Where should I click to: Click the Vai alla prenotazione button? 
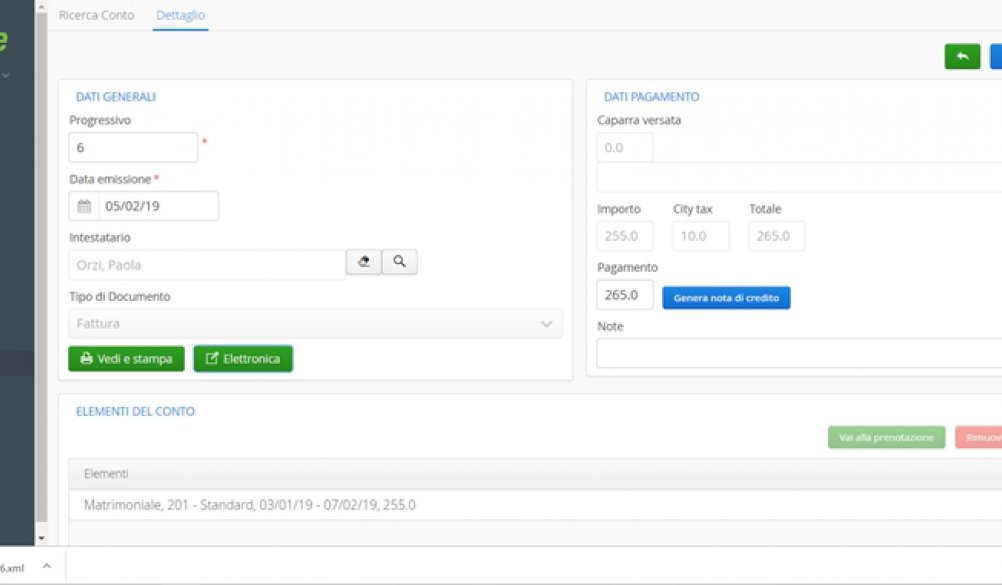886,437
